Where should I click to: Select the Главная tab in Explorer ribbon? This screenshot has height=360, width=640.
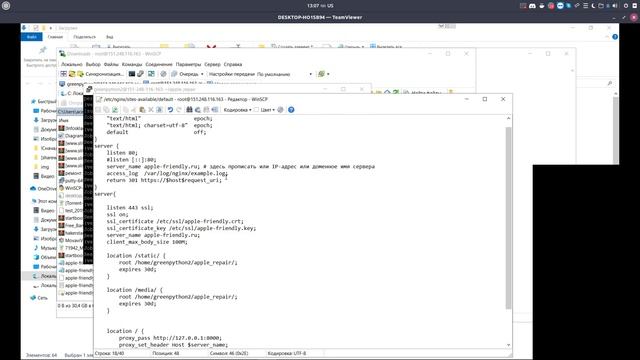click(55, 37)
